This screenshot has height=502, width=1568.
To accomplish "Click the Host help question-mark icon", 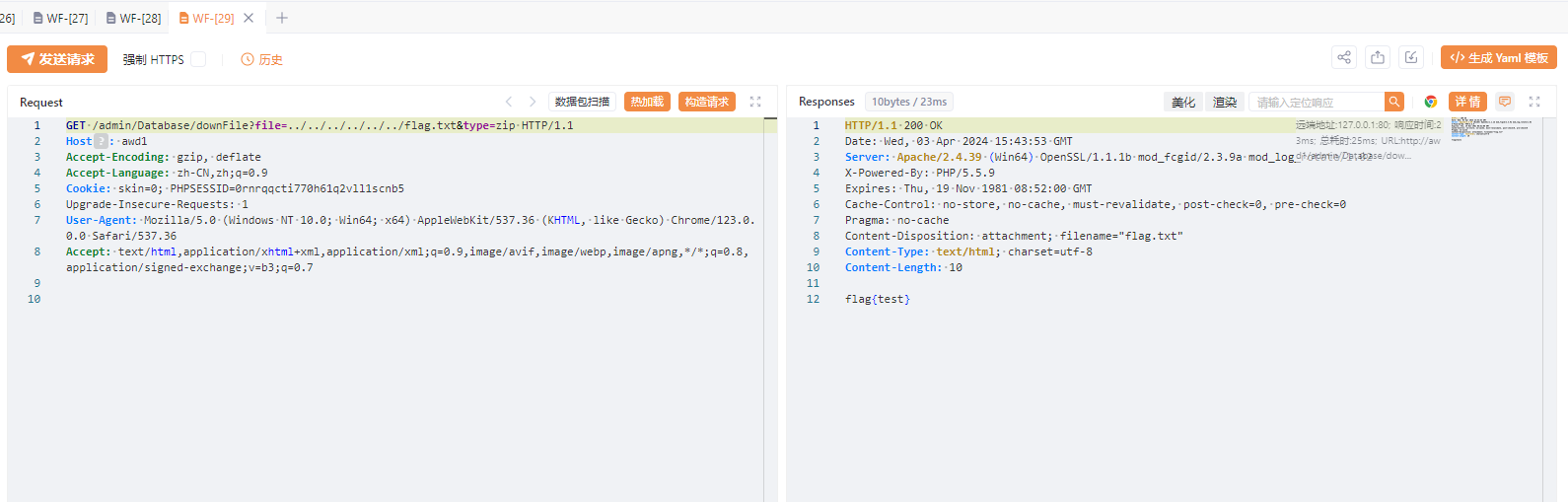I will point(101,141).
